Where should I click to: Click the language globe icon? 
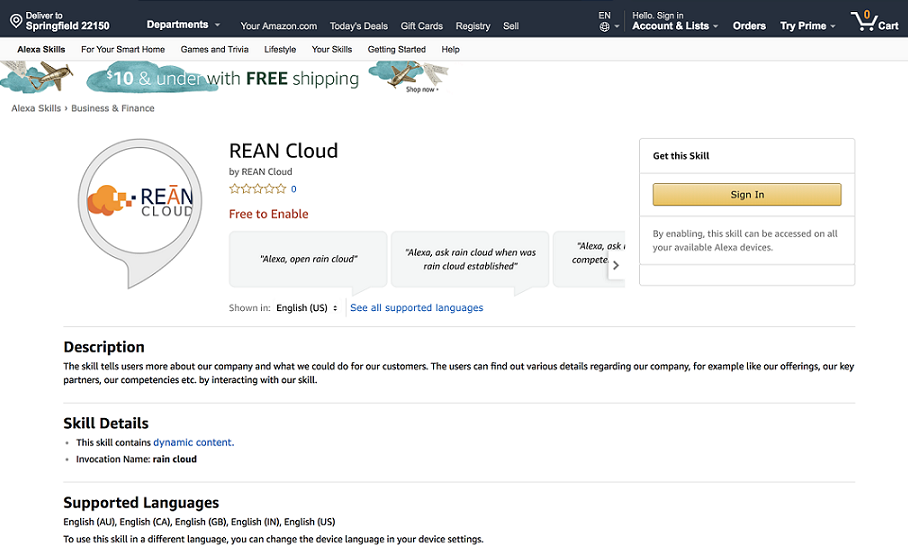click(604, 27)
